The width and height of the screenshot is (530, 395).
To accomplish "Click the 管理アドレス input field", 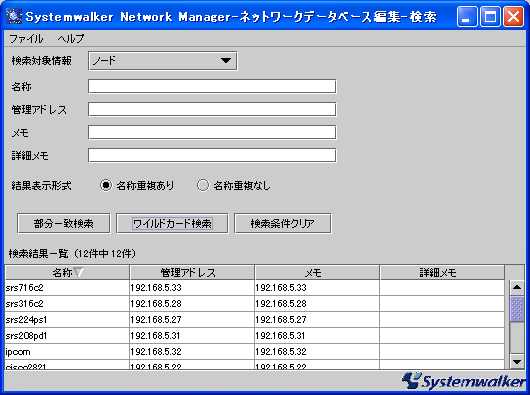I will pos(212,109).
